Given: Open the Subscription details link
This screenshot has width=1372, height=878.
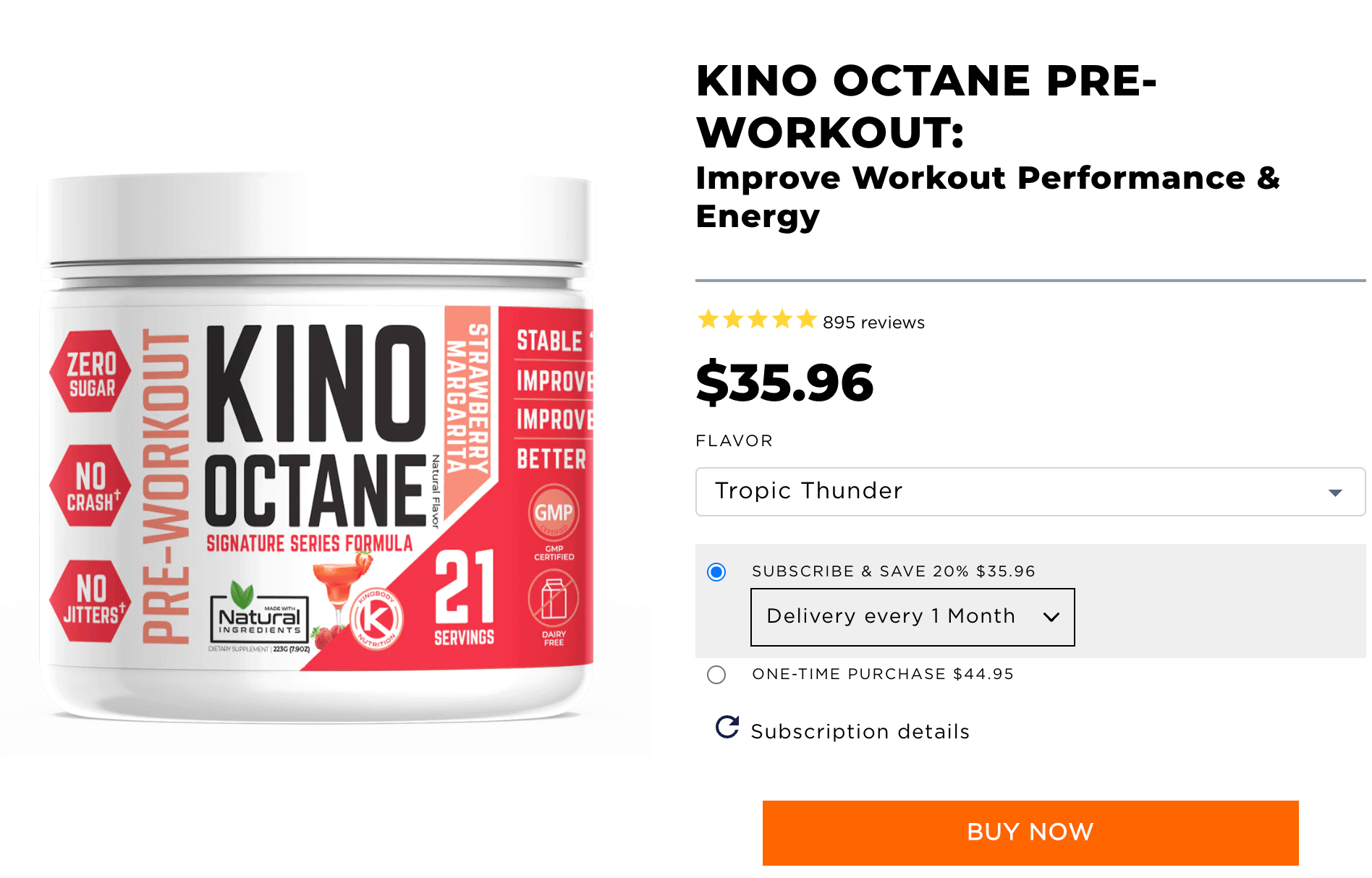Looking at the screenshot, I should click(860, 731).
